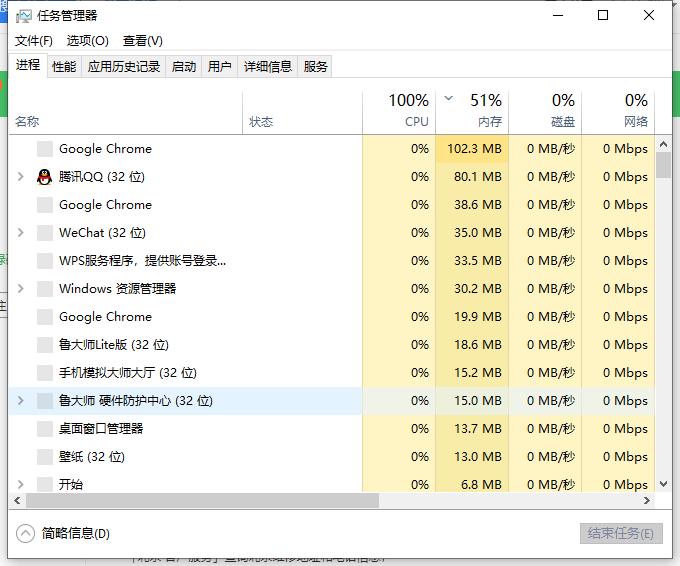Click the icon beside 桌面窗口管理器

[x=44, y=429]
